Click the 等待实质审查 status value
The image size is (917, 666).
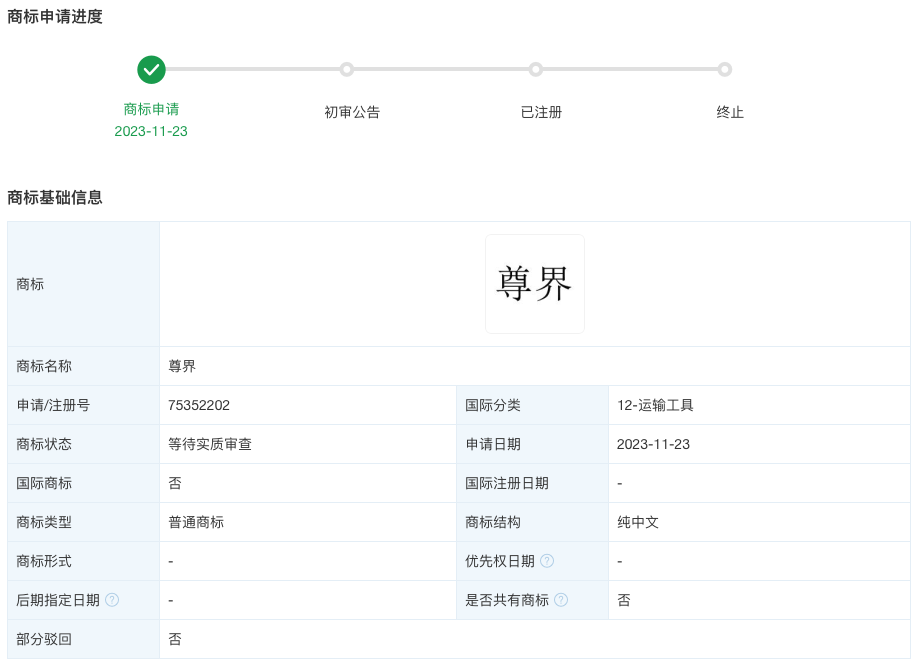click(210, 444)
